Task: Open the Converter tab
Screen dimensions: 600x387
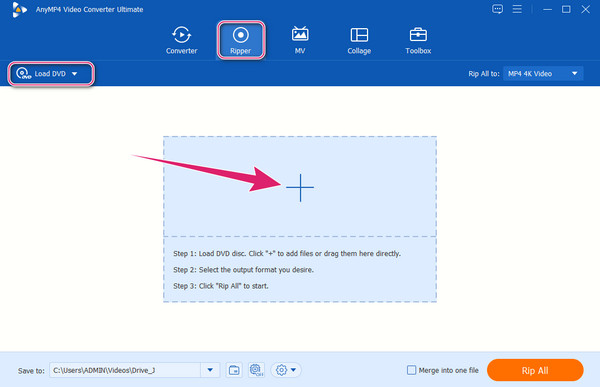Action: 181,40
